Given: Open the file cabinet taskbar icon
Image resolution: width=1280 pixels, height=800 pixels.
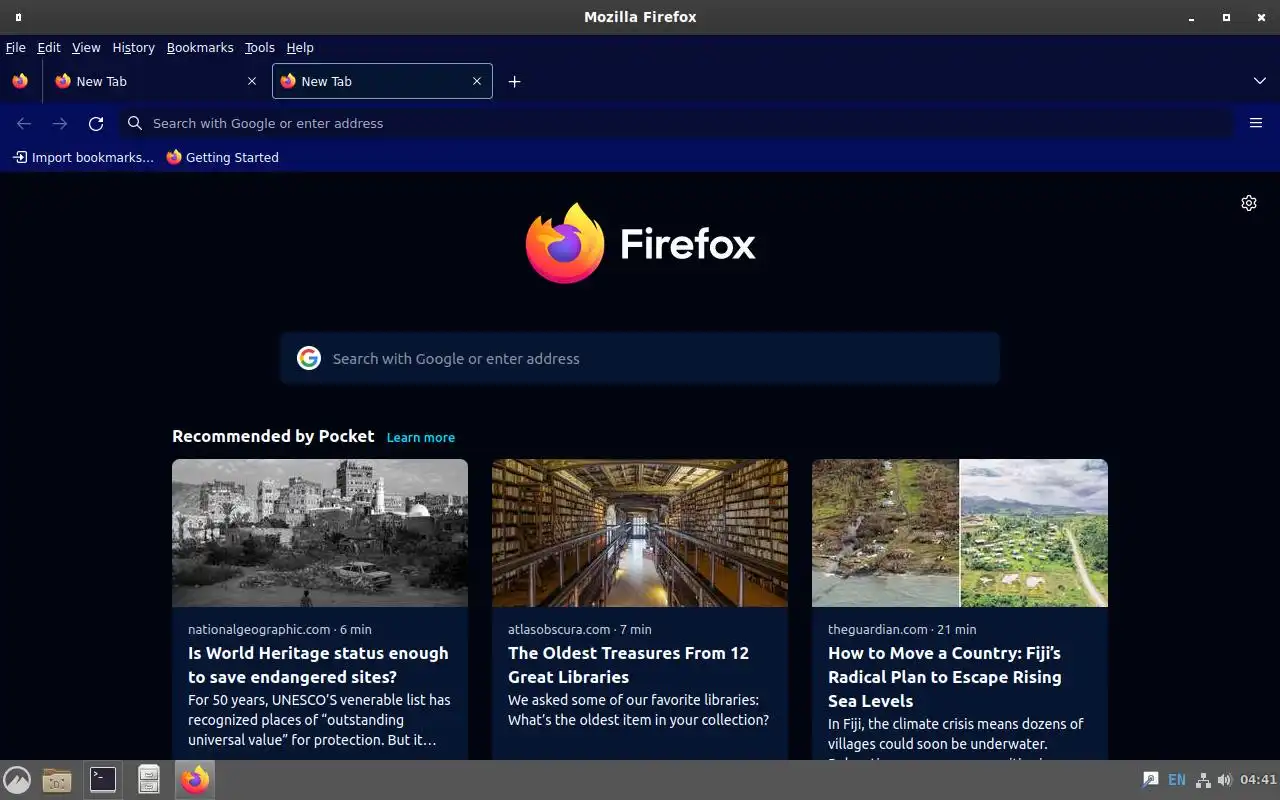Looking at the screenshot, I should tap(149, 780).
